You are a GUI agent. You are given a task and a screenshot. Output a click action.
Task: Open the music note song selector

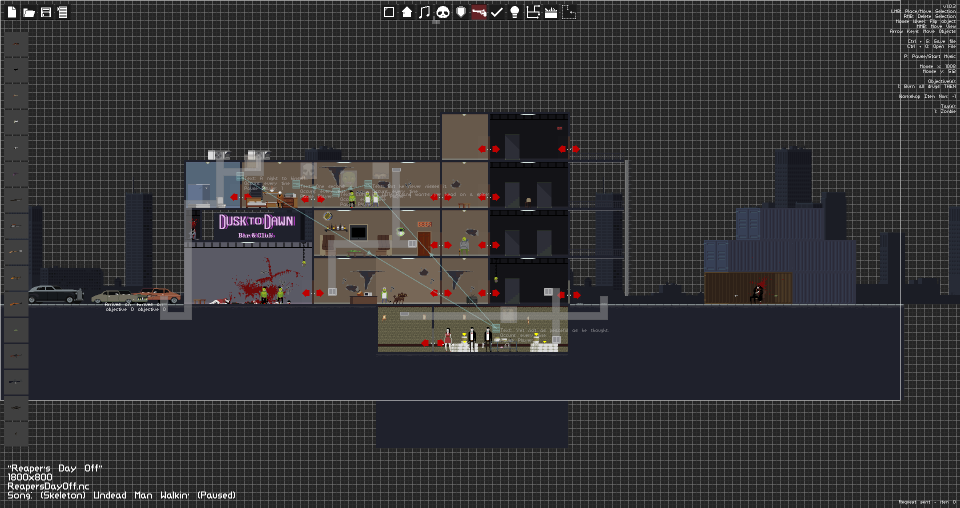(425, 12)
